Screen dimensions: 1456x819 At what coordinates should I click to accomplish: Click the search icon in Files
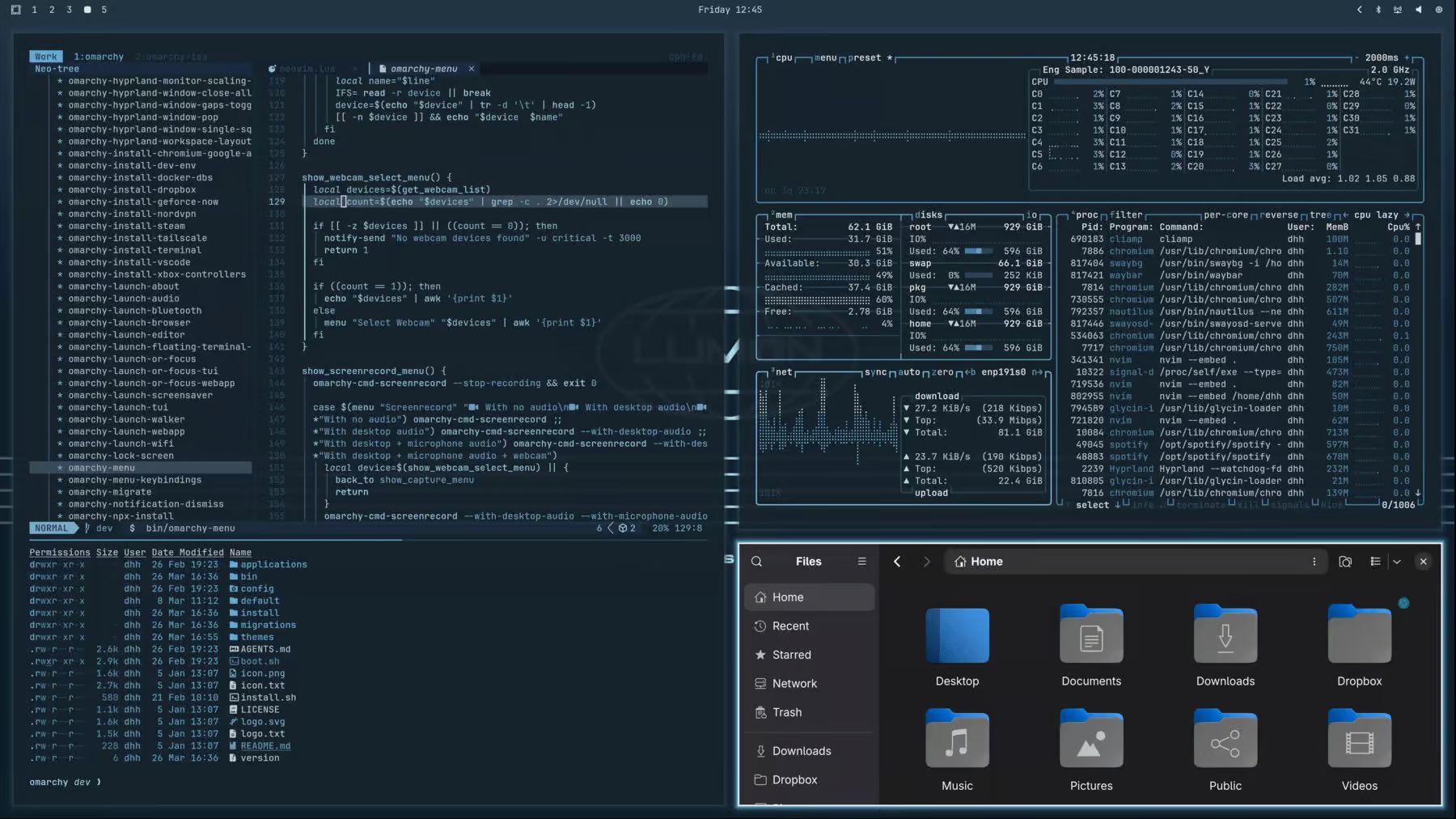[756, 562]
